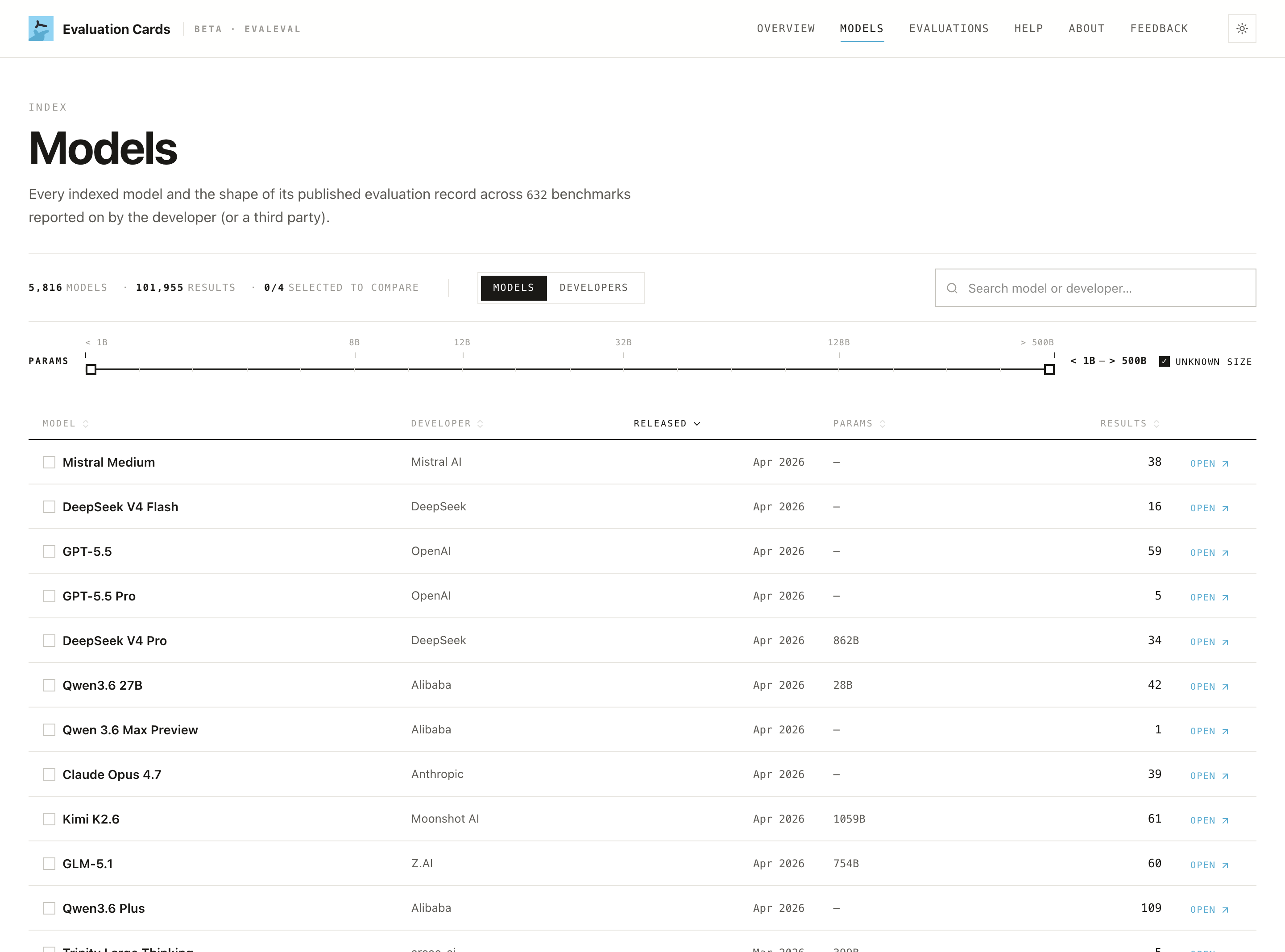Image resolution: width=1285 pixels, height=952 pixels.
Task: Check the Kimi K2.6 checkbox
Action: [x=49, y=819]
